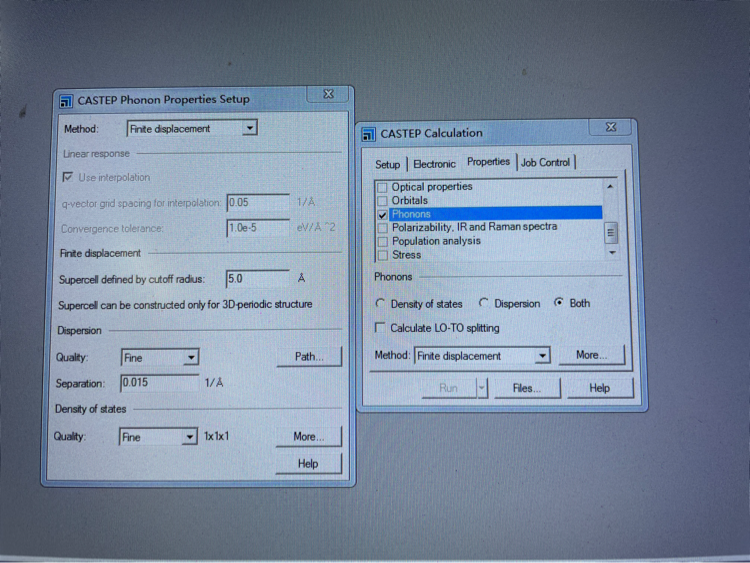The image size is (750, 563).
Task: Click the CASTEP Phonon Properties Setup title icon
Action: tap(67, 100)
